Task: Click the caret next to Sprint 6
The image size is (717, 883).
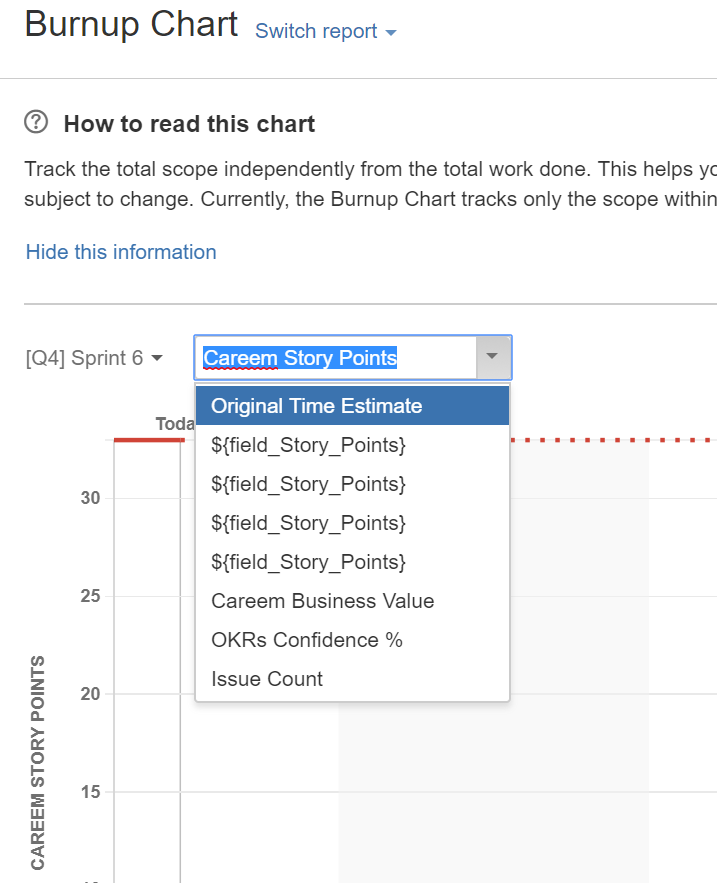Action: [157, 358]
